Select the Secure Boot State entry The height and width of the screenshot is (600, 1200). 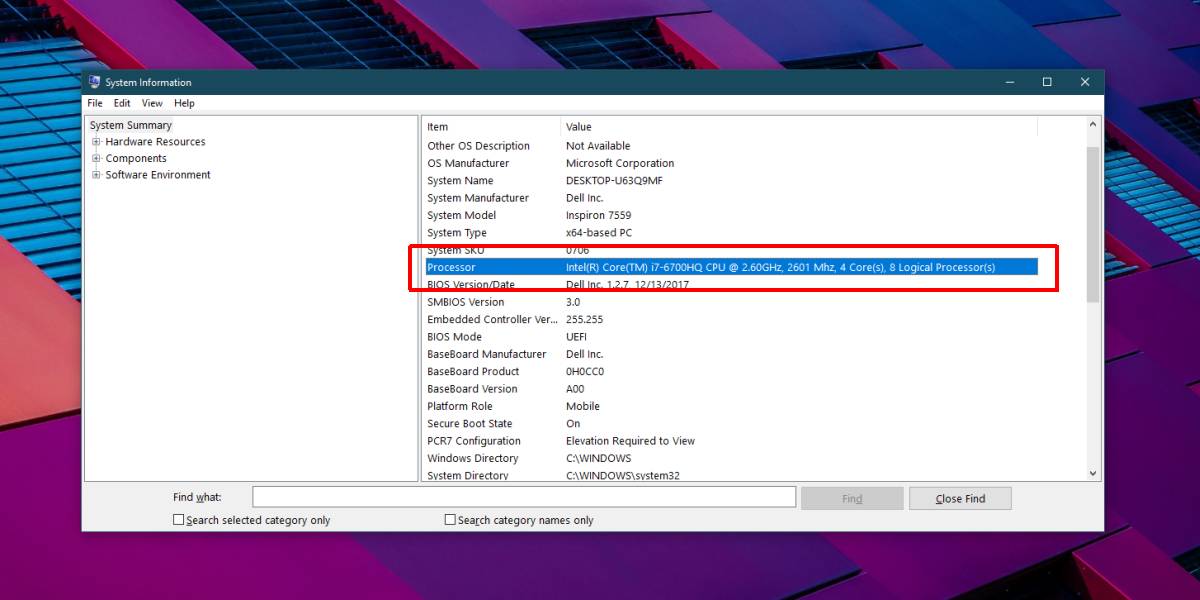coord(470,423)
